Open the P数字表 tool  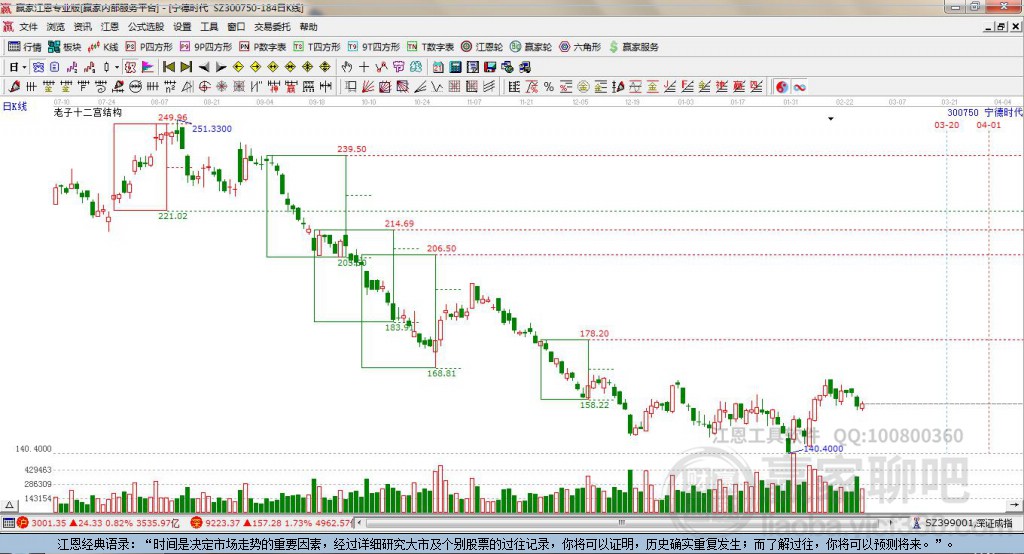pos(263,47)
